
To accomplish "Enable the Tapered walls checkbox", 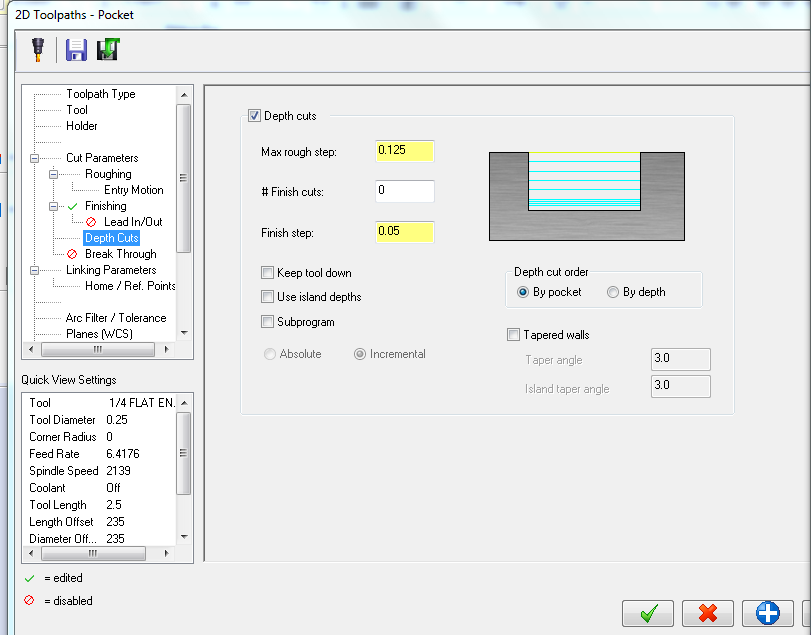I will (x=514, y=335).
